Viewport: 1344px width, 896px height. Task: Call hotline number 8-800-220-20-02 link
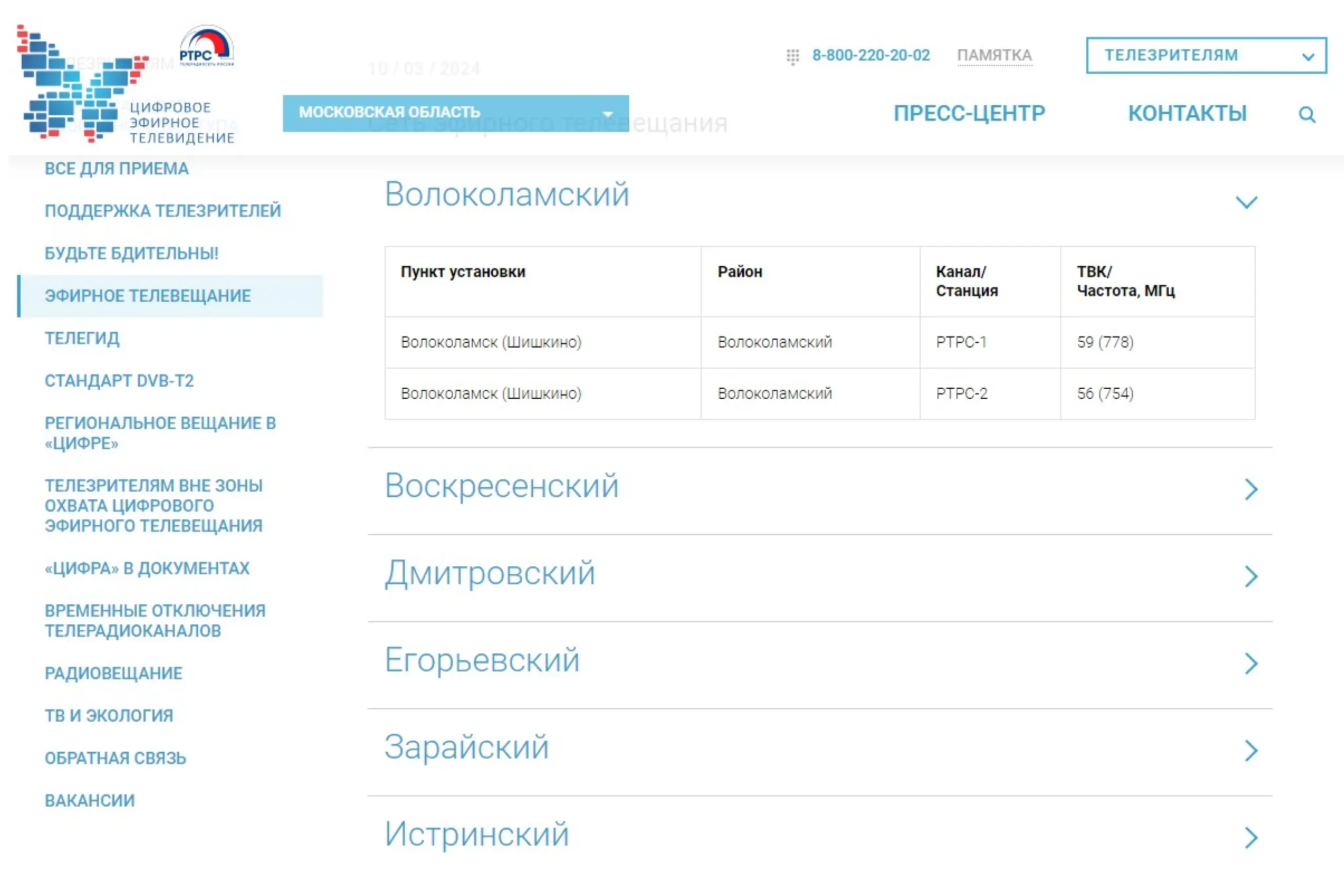click(x=871, y=55)
